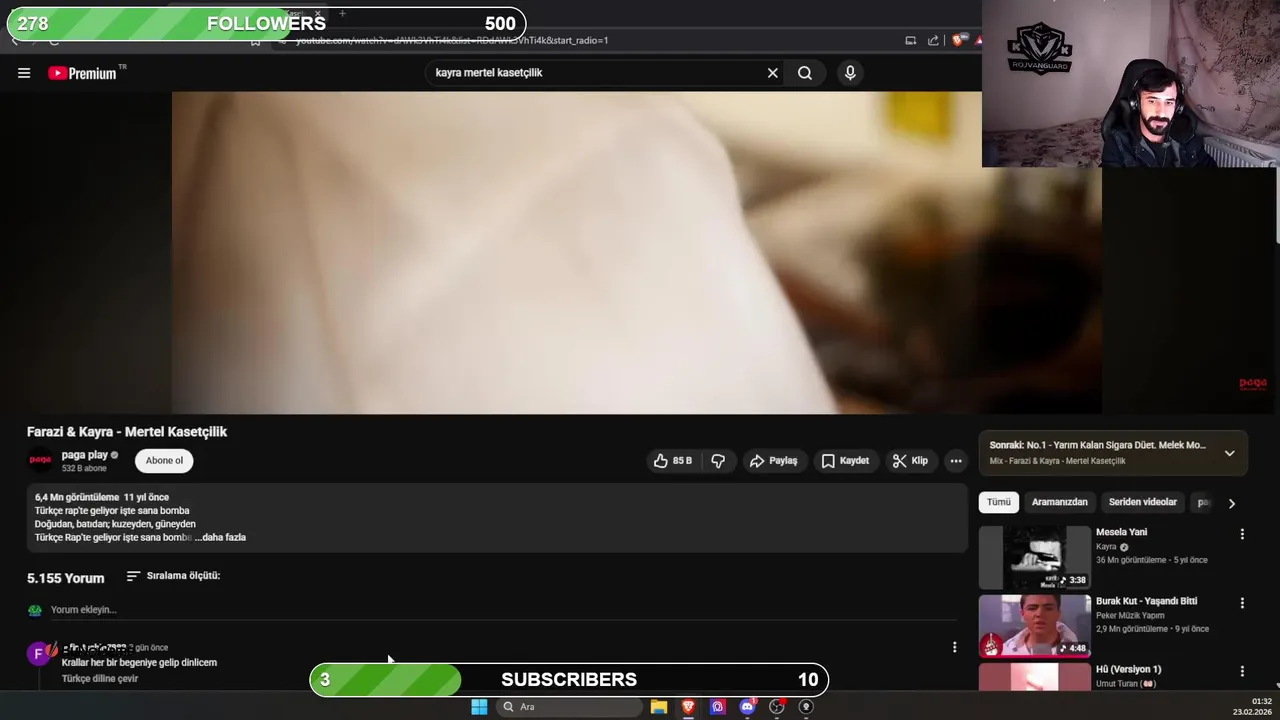
Task: Select the Tümü filter chip
Action: point(999,502)
